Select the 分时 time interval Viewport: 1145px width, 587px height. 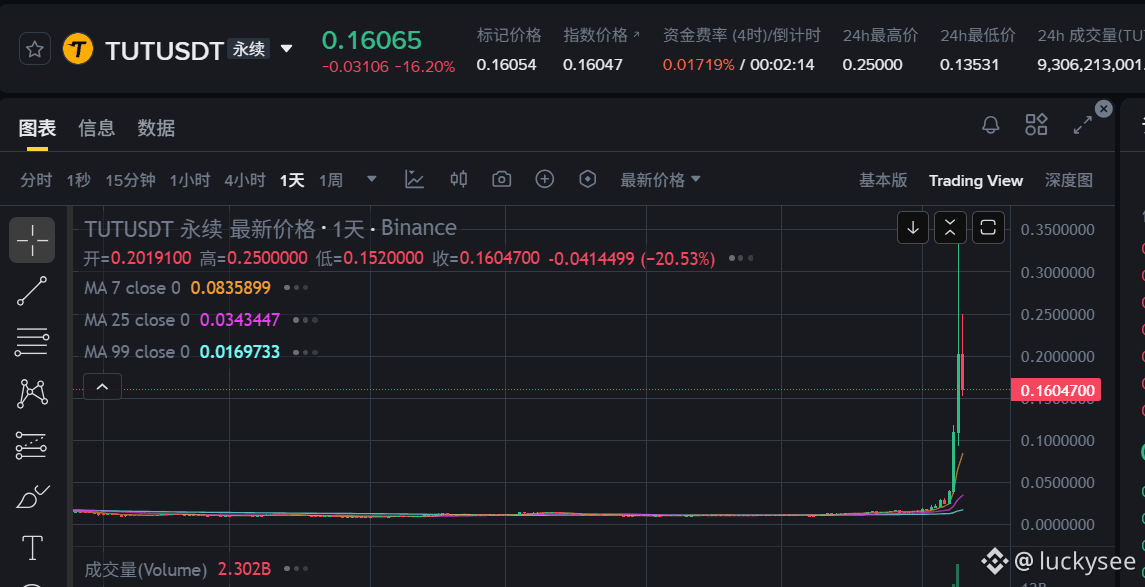pyautogui.click(x=37, y=180)
